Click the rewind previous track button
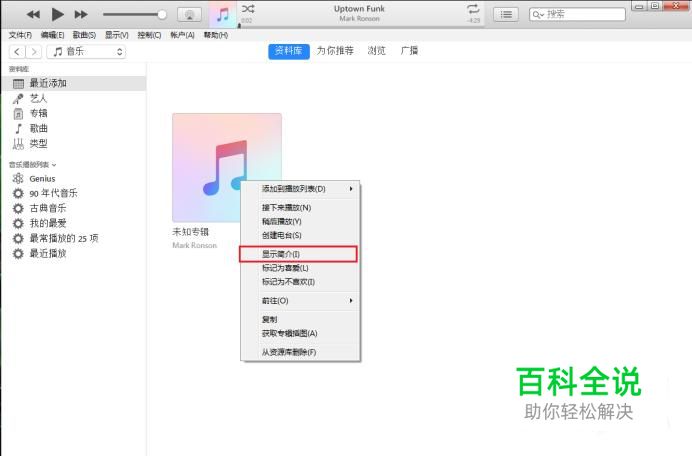This screenshot has width=692, height=456. tap(33, 15)
